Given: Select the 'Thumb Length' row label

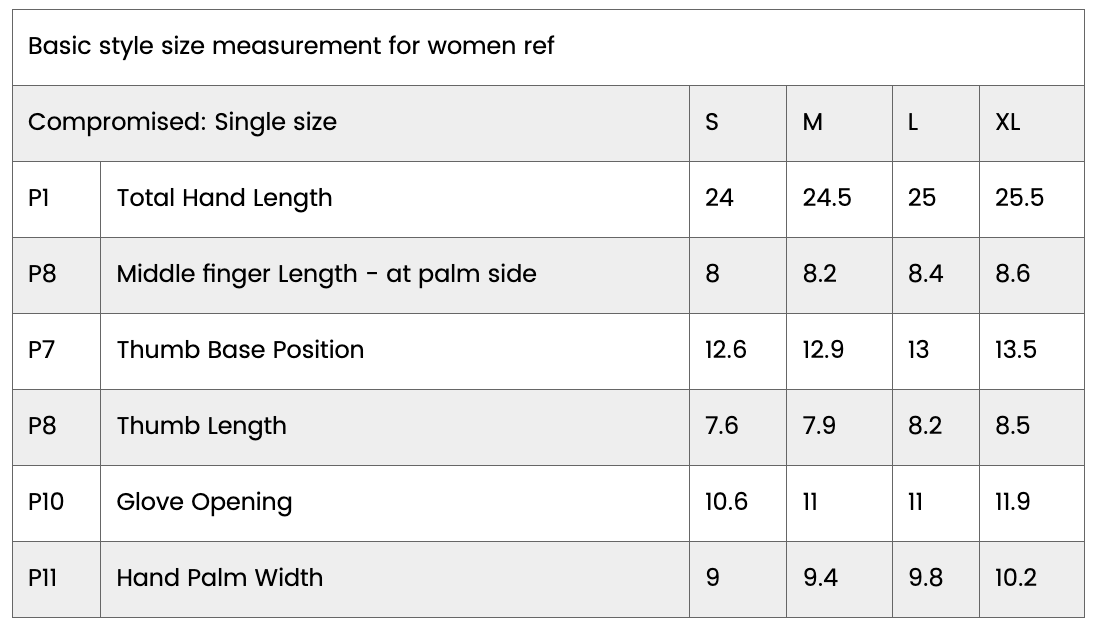Looking at the screenshot, I should click(x=201, y=426).
